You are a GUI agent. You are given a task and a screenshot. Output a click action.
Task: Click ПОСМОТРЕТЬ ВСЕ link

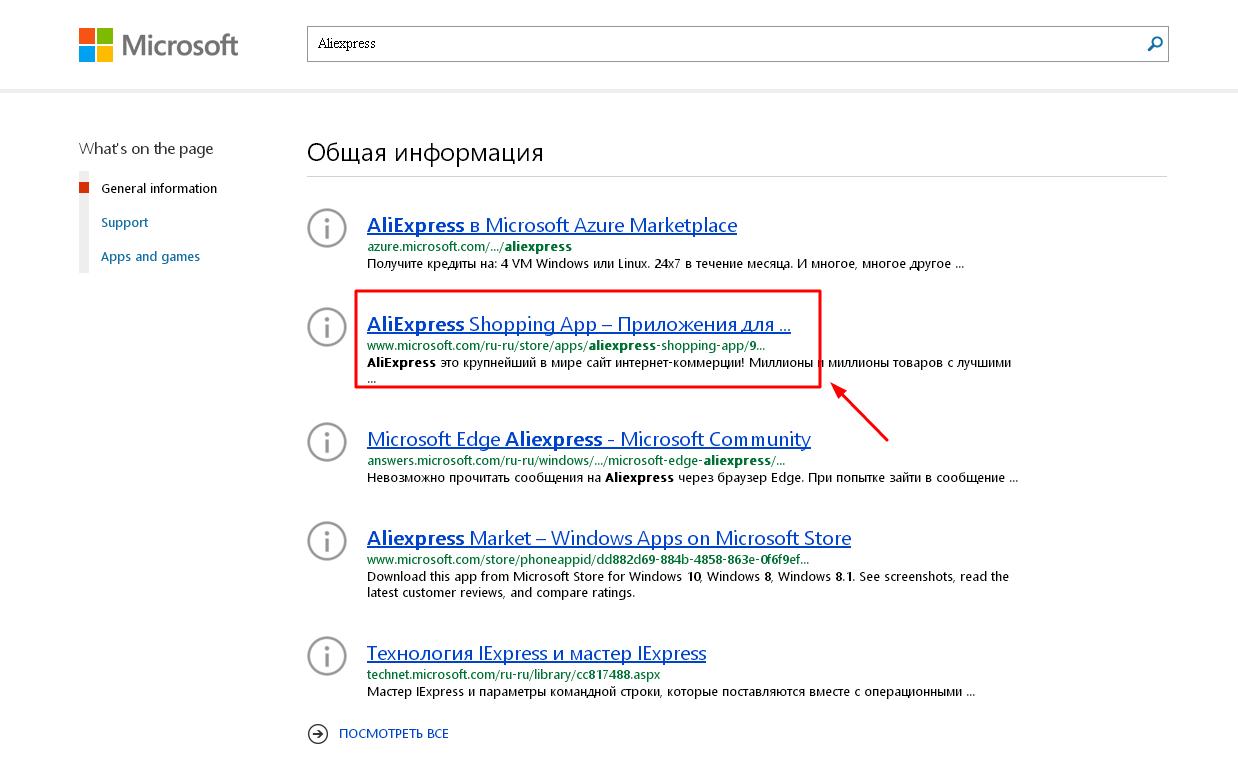[x=394, y=734]
